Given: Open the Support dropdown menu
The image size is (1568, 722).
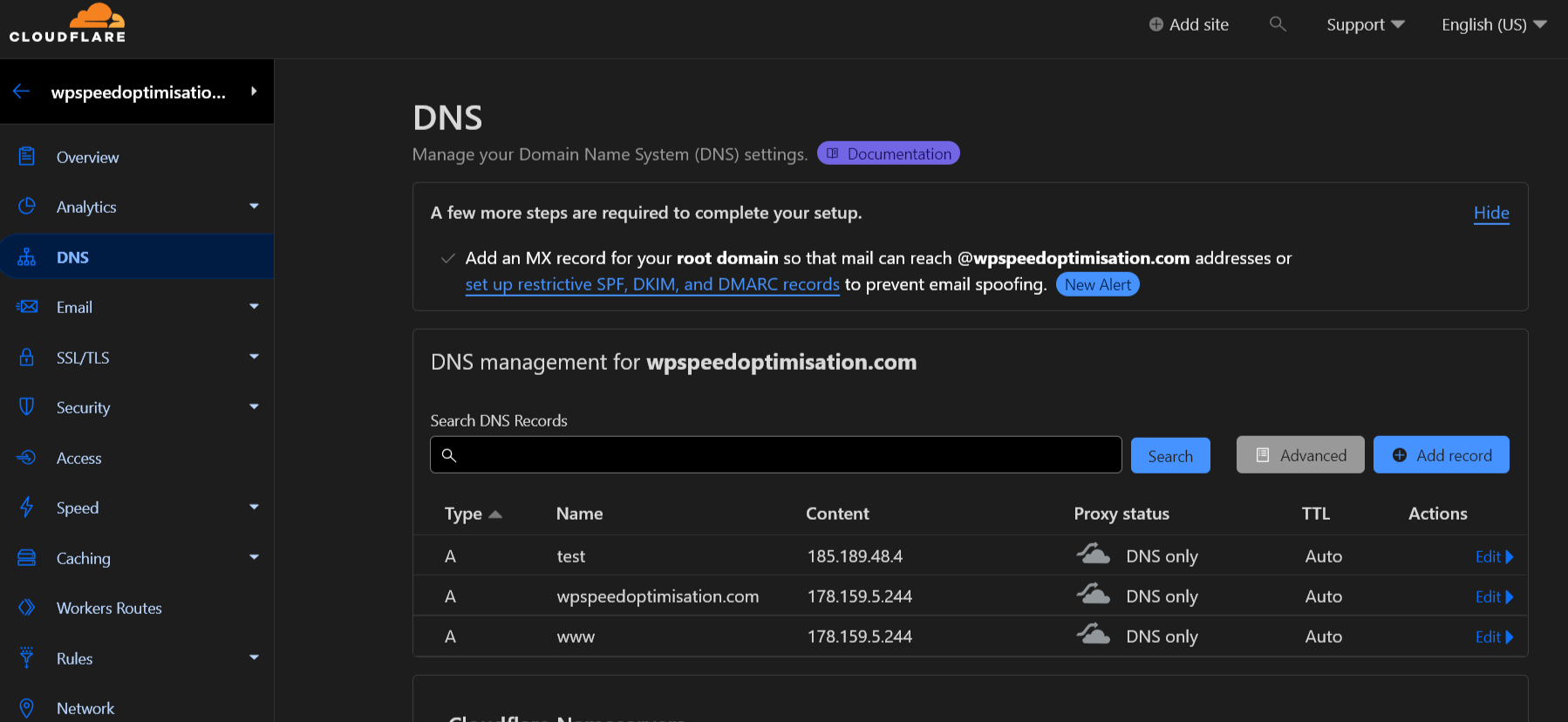Looking at the screenshot, I should [1366, 24].
